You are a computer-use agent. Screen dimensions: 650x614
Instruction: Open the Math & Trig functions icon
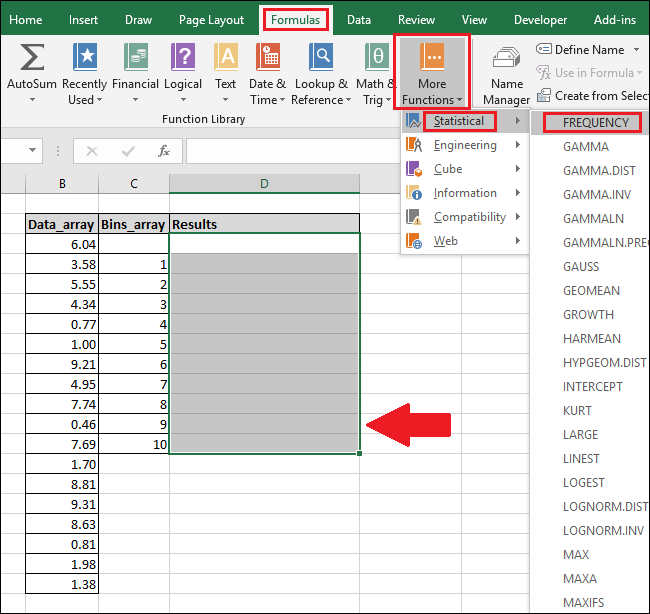378,57
